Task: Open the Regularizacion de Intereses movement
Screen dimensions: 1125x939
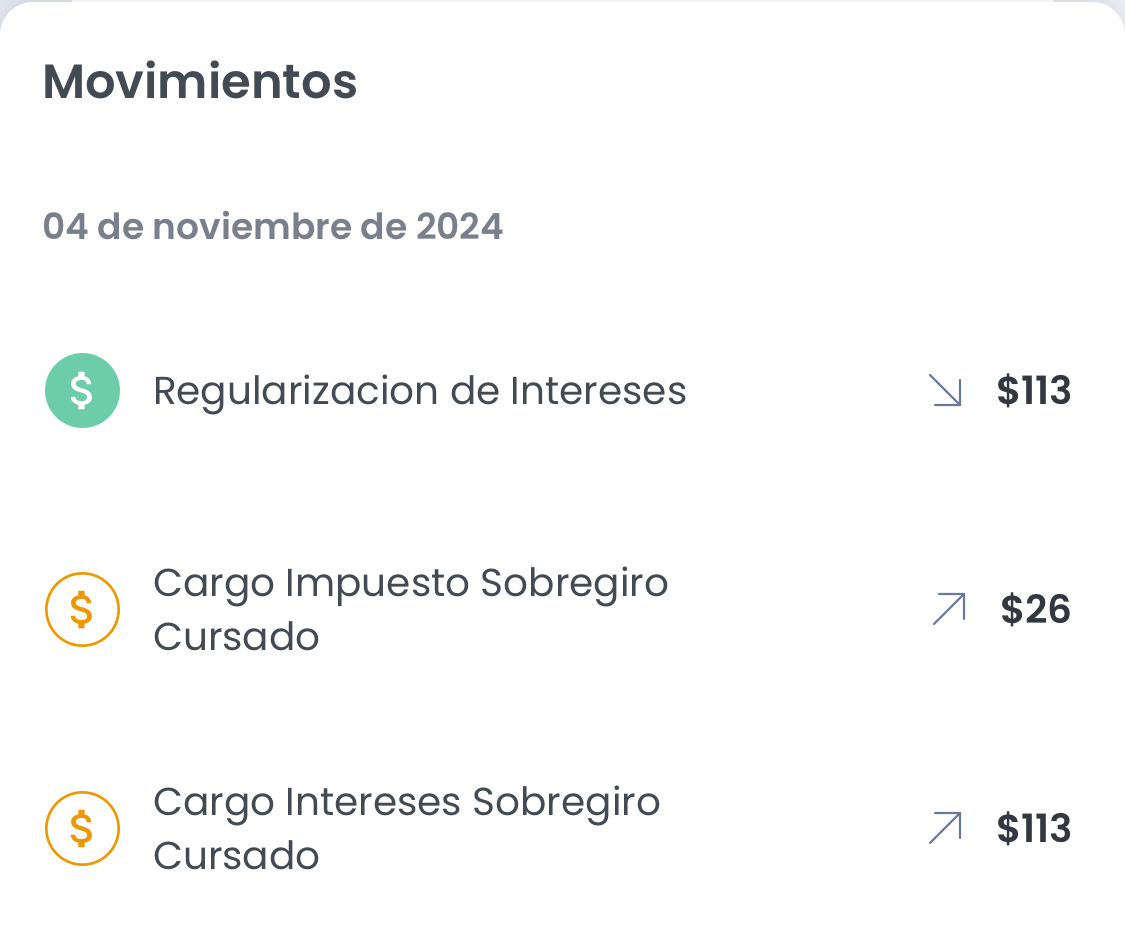Action: click(x=420, y=391)
